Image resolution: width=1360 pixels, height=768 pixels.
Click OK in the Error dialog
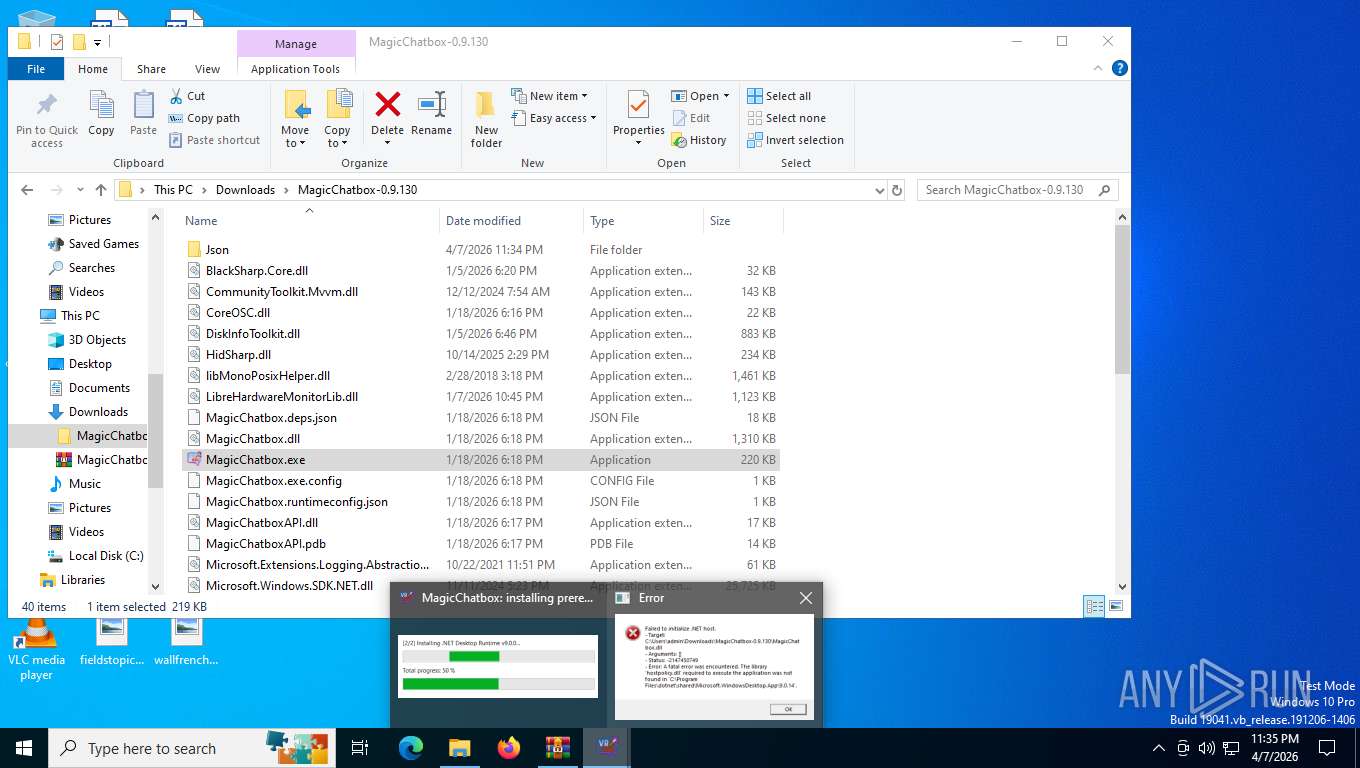coord(788,709)
